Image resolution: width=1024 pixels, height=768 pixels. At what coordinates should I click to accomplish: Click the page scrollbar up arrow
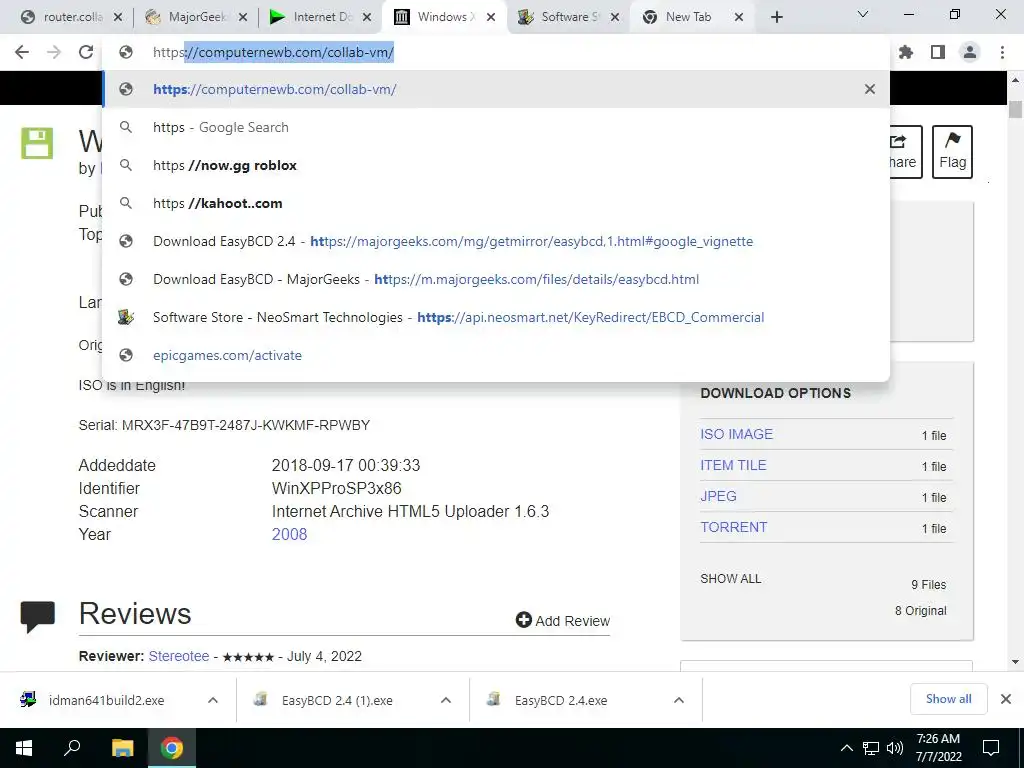click(1016, 81)
